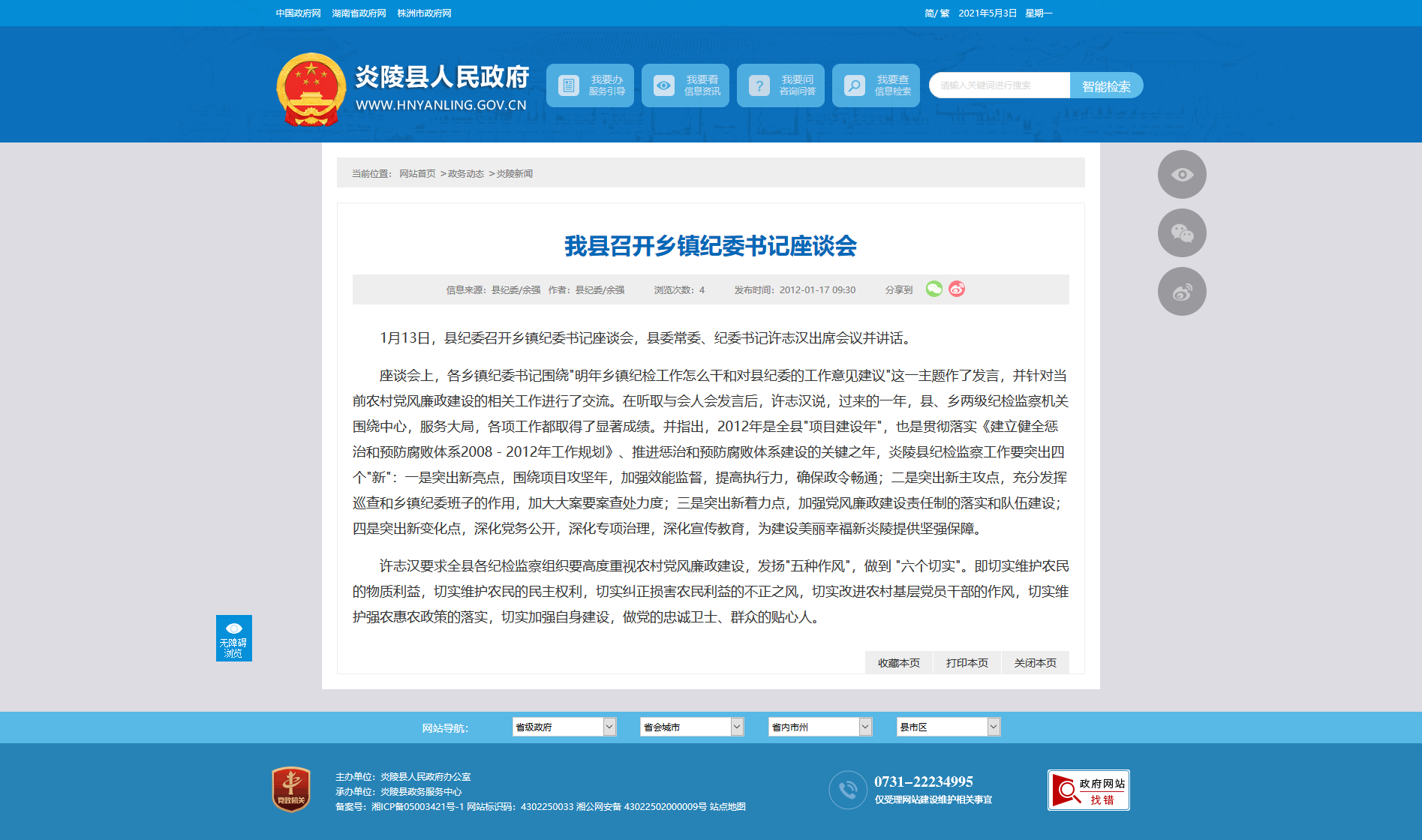This screenshot has width=1422, height=840.
Task: Click the 打印本页 button
Action: (x=967, y=663)
